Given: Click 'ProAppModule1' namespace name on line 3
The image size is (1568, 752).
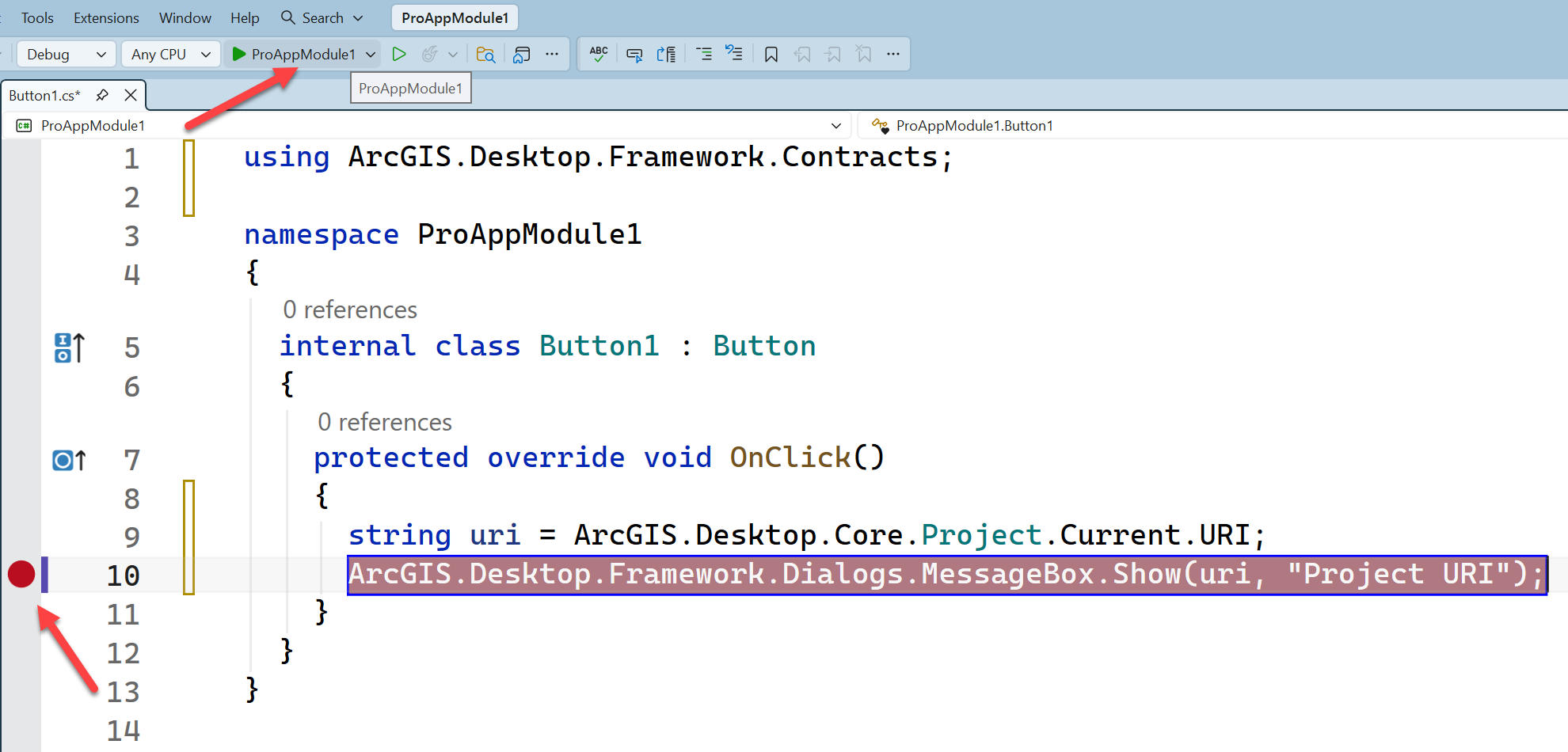Looking at the screenshot, I should (530, 234).
